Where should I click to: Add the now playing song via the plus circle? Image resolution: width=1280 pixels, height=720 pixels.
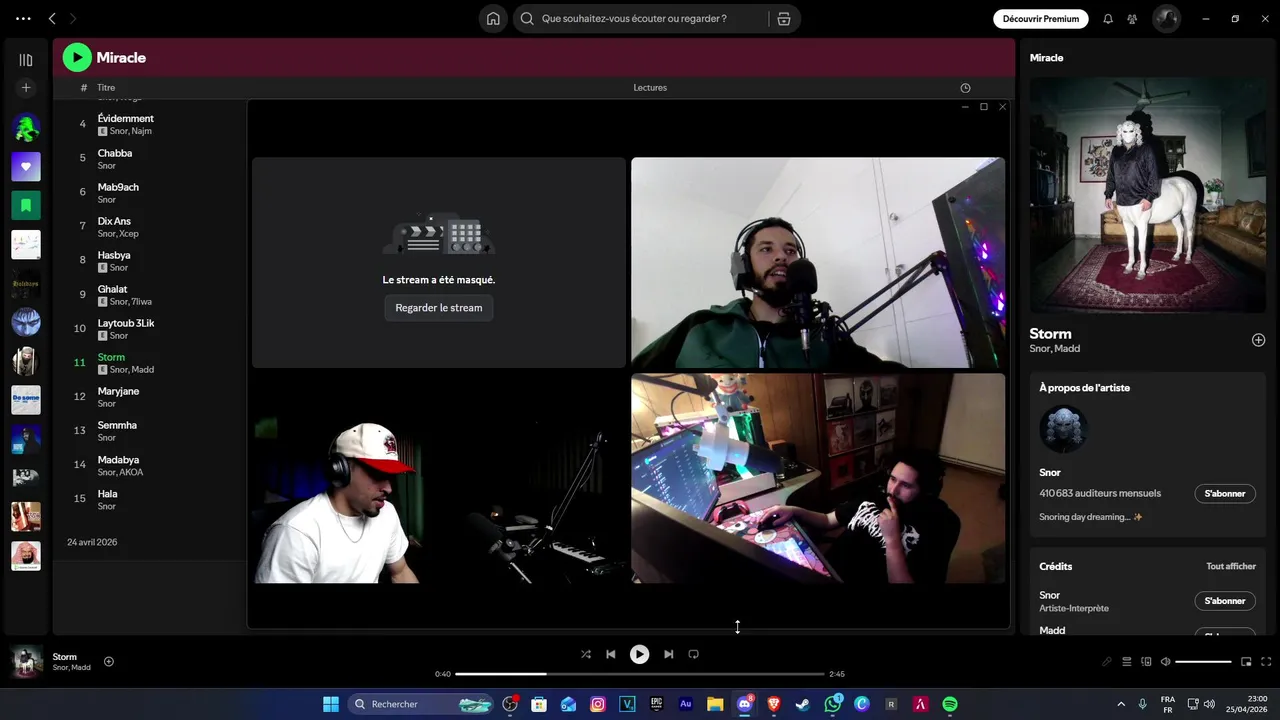109,661
